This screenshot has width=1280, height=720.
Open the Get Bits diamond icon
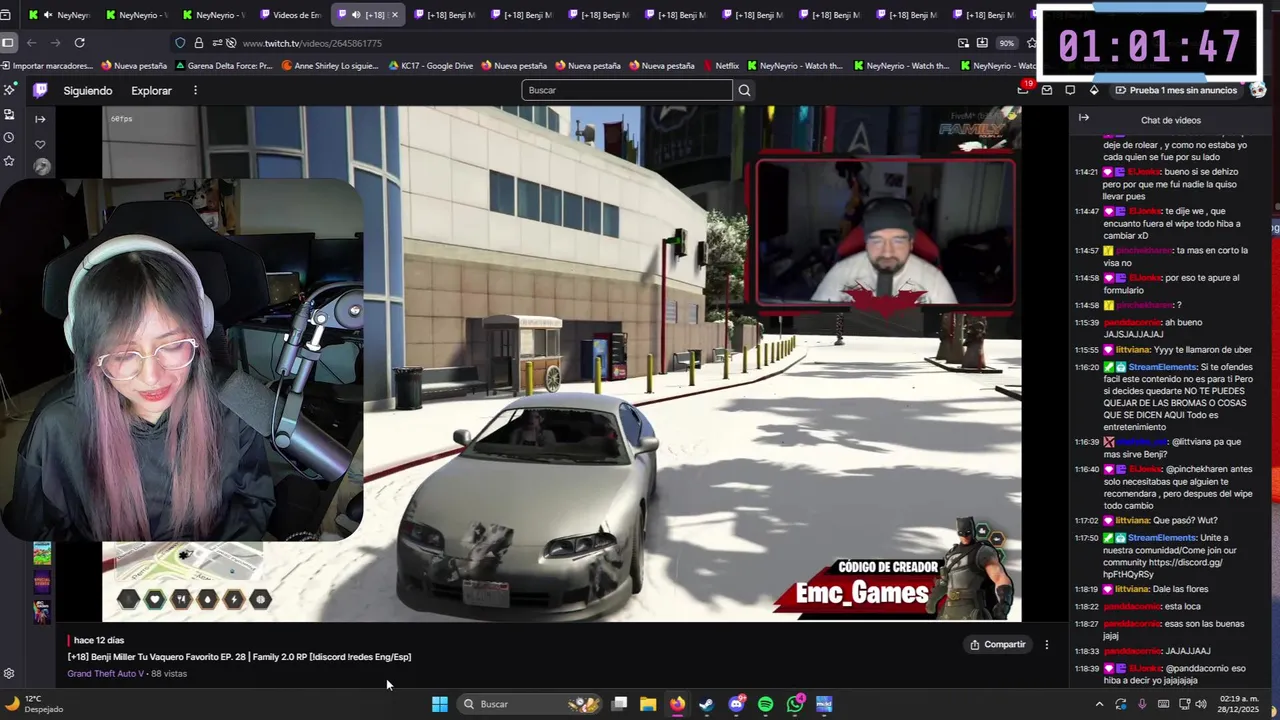(x=1094, y=90)
